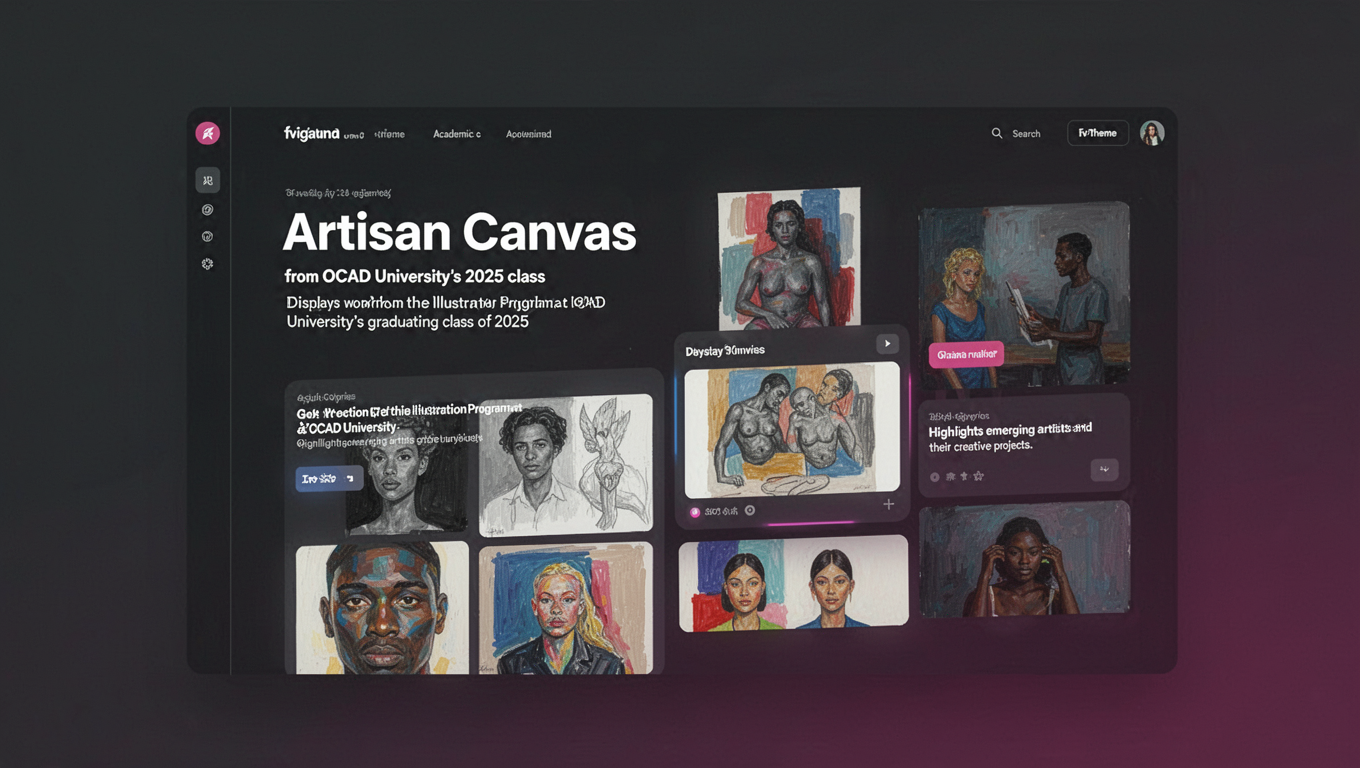Toggle the Fv/Theme switch in top bar
This screenshot has width=1360, height=768.
pyautogui.click(x=1097, y=132)
